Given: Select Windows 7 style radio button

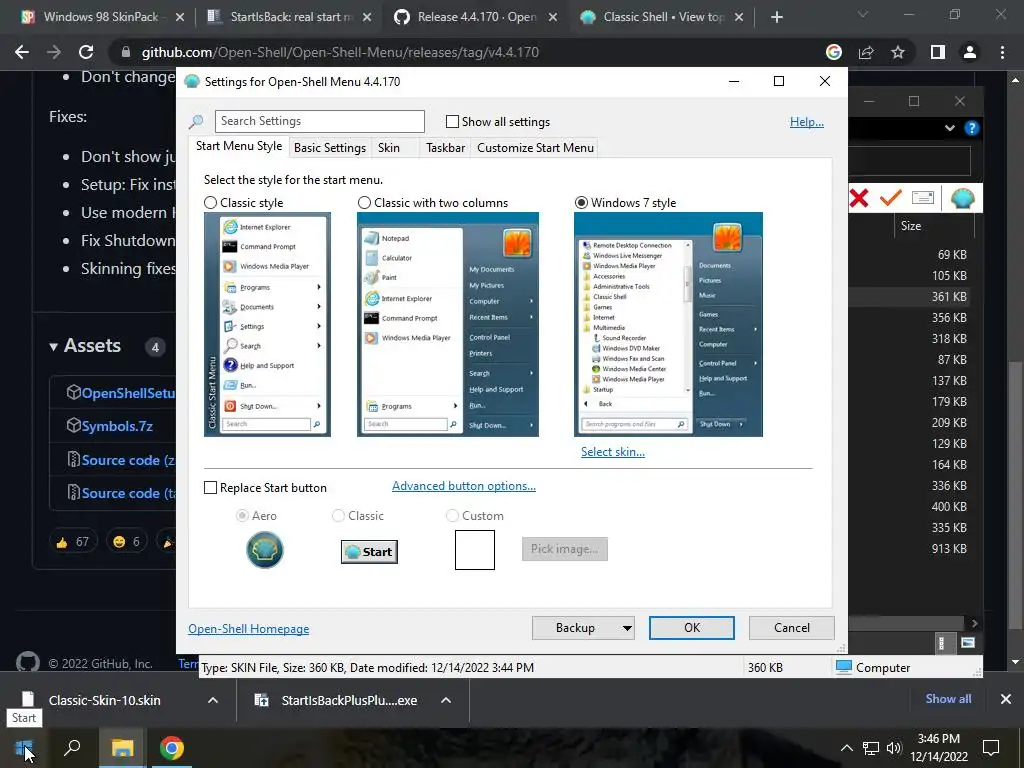Looking at the screenshot, I should pos(581,202).
